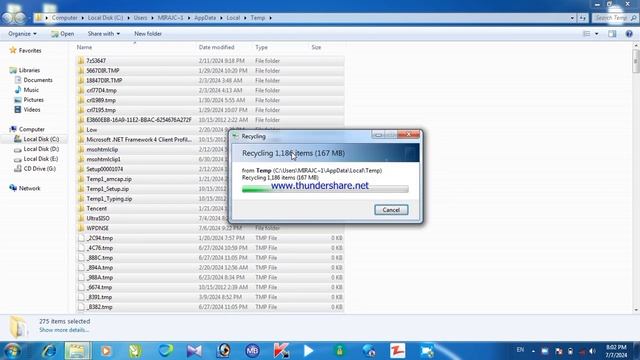Open the blue play arrow taskbar icon
This screenshot has width=640, height=360.
pyautogui.click(x=309, y=351)
